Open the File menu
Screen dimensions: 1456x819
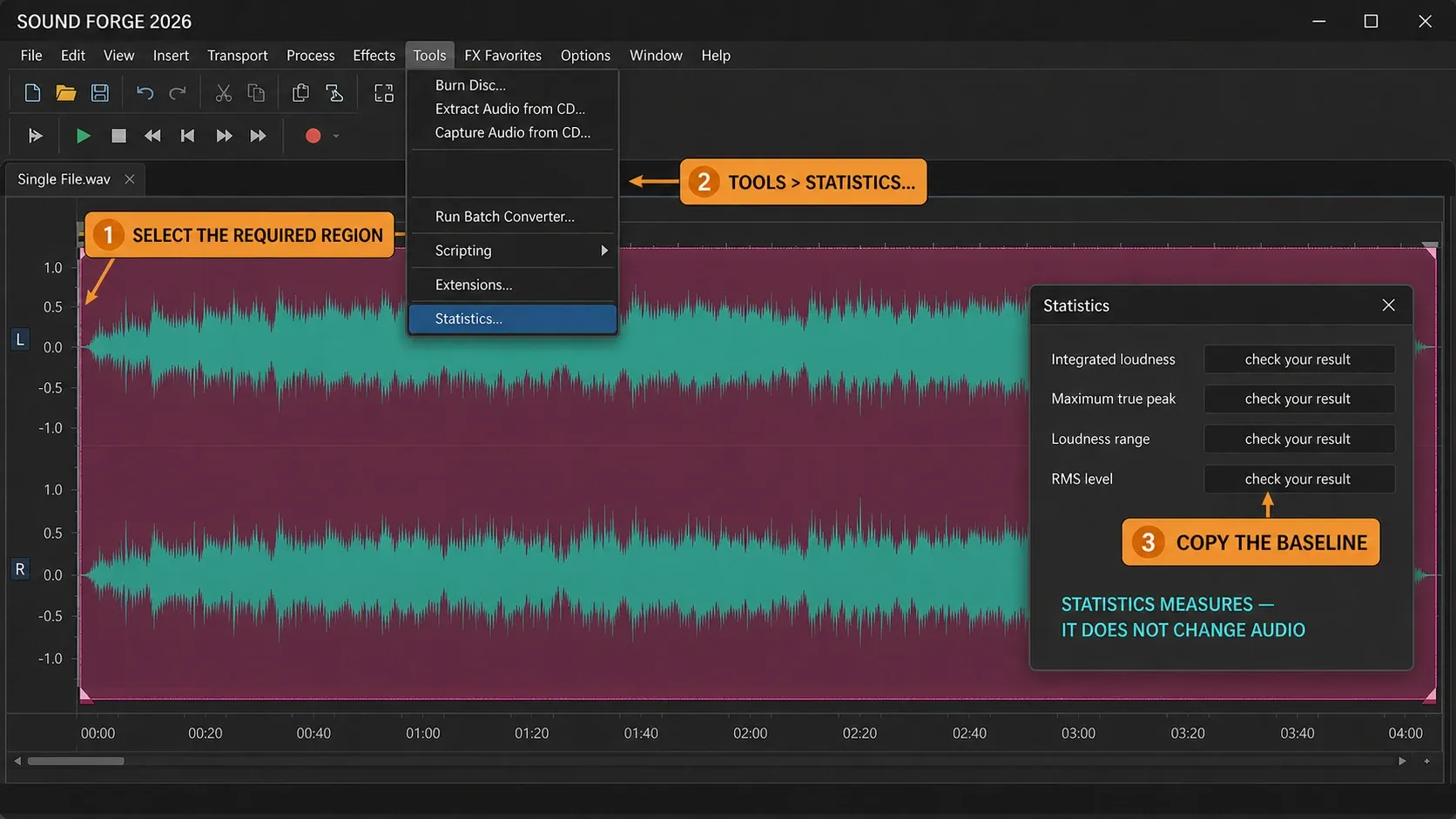pyautogui.click(x=31, y=55)
